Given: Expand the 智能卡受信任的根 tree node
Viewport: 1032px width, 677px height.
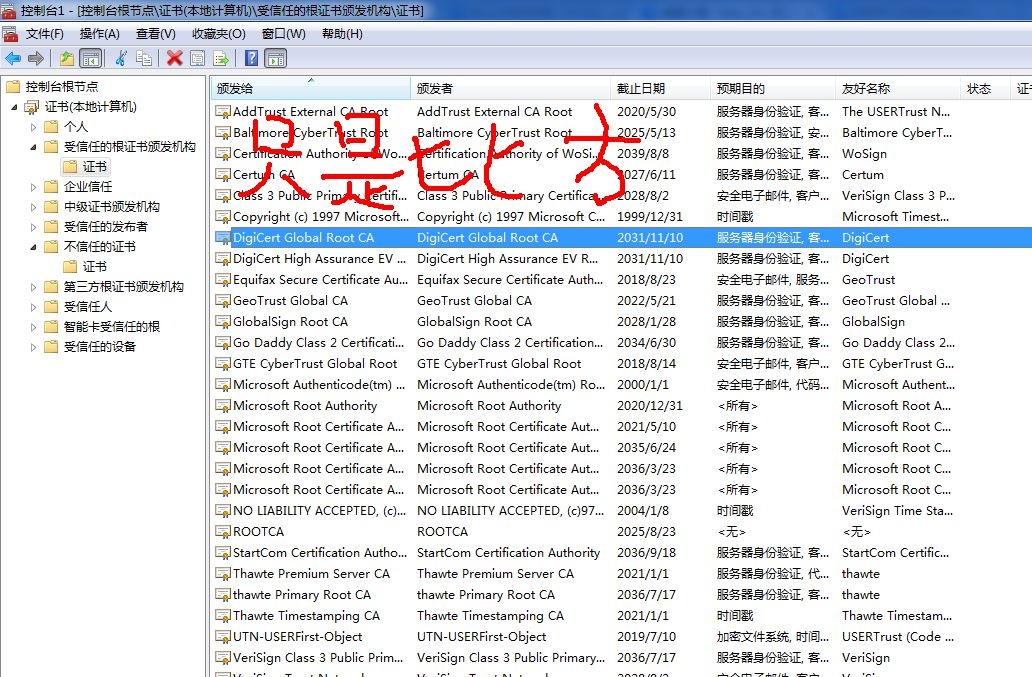Looking at the screenshot, I should coord(33,327).
